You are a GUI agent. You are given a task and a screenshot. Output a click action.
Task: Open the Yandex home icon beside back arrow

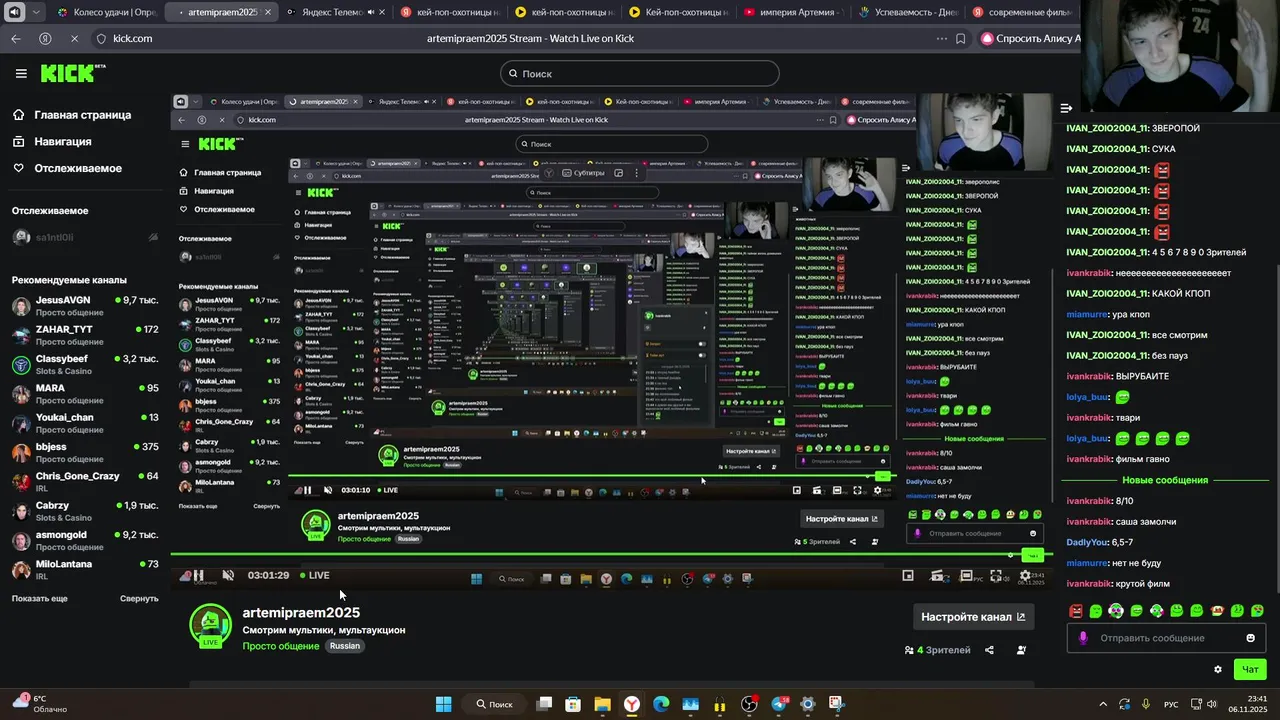point(45,38)
